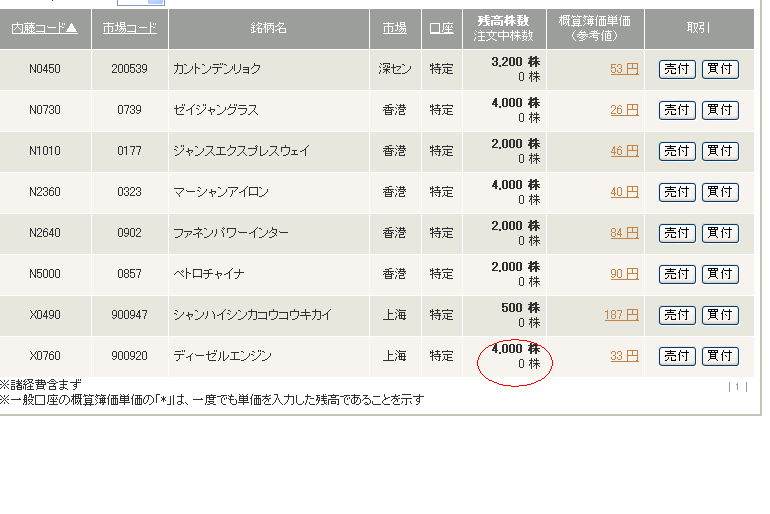Click the 取引 column header
Viewport: 770px width, 514px height.
coord(698,28)
